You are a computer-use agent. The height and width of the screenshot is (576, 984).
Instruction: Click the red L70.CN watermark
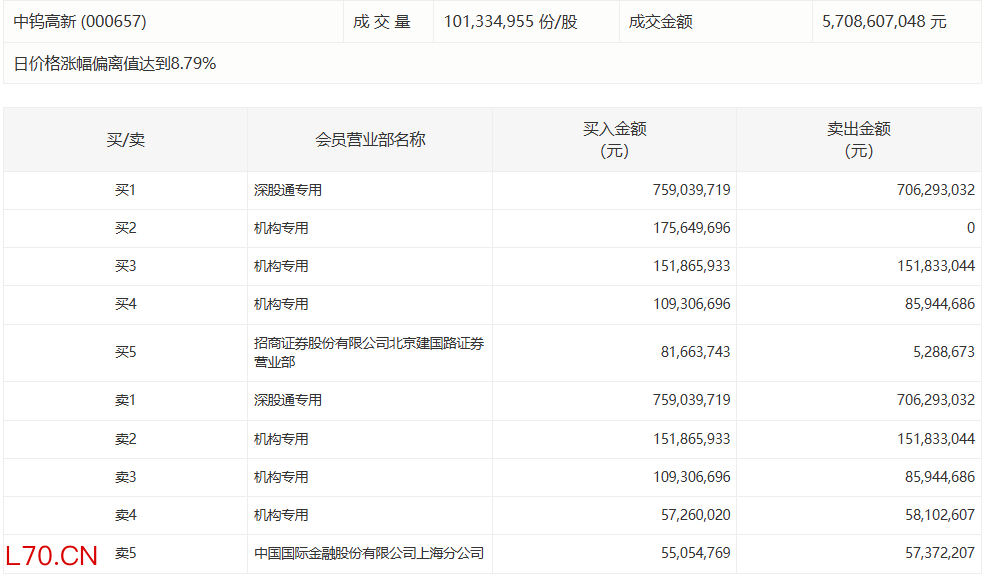pyautogui.click(x=51, y=556)
